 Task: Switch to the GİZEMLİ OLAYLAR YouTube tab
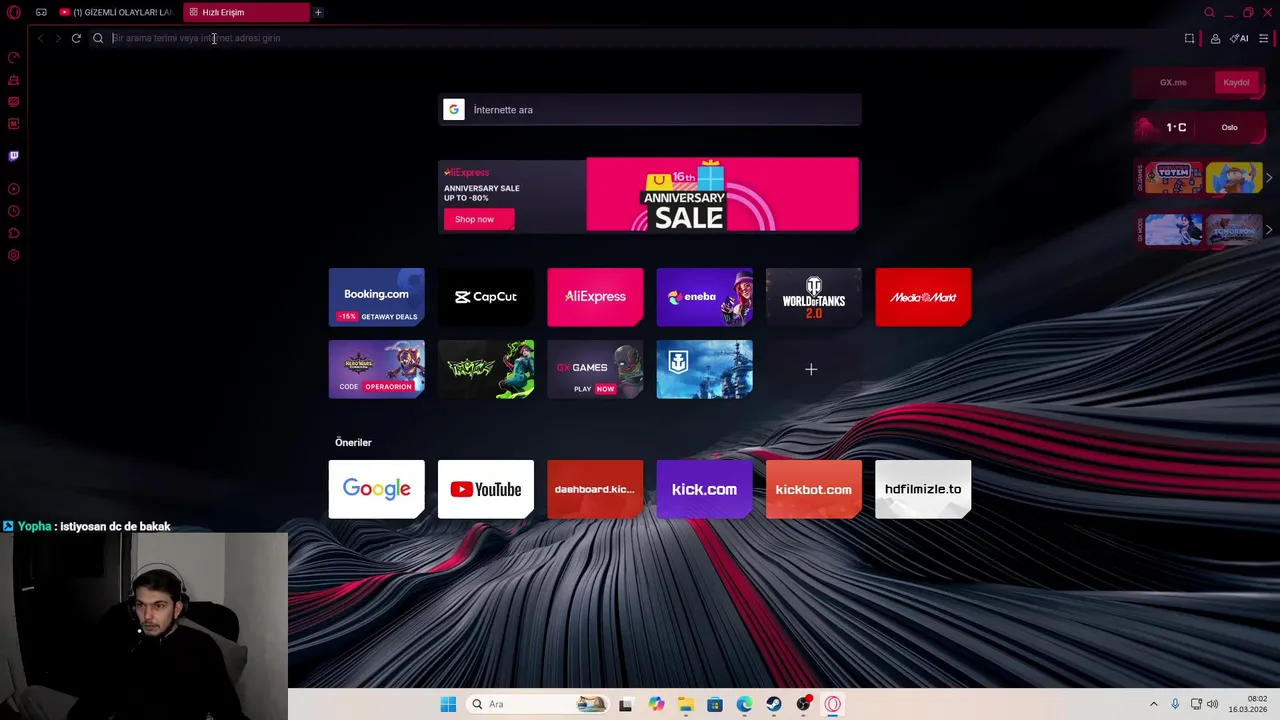(x=117, y=12)
